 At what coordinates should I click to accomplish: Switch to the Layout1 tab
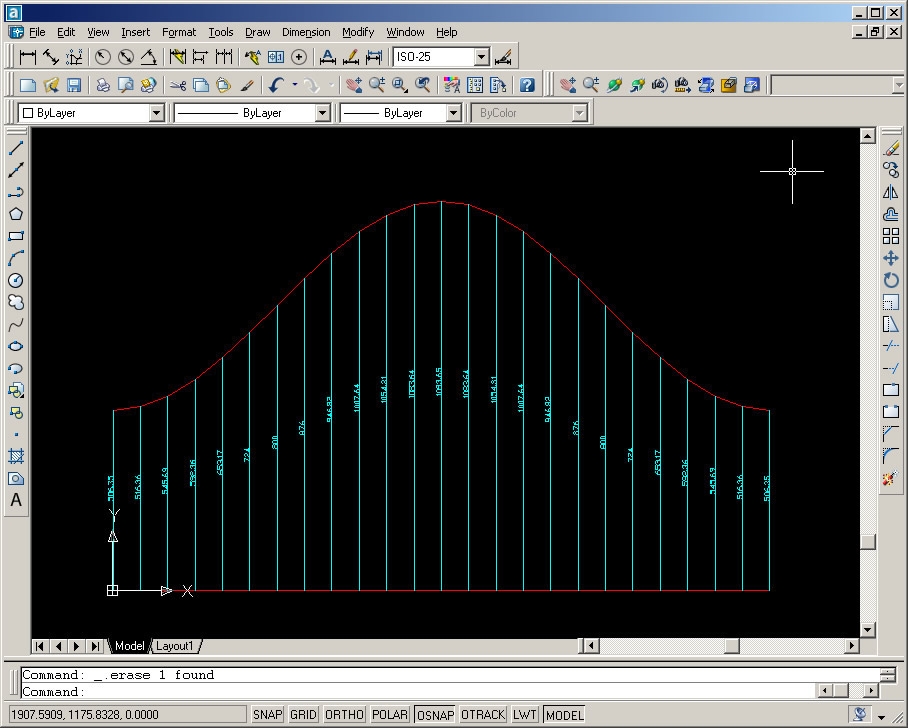(x=175, y=646)
